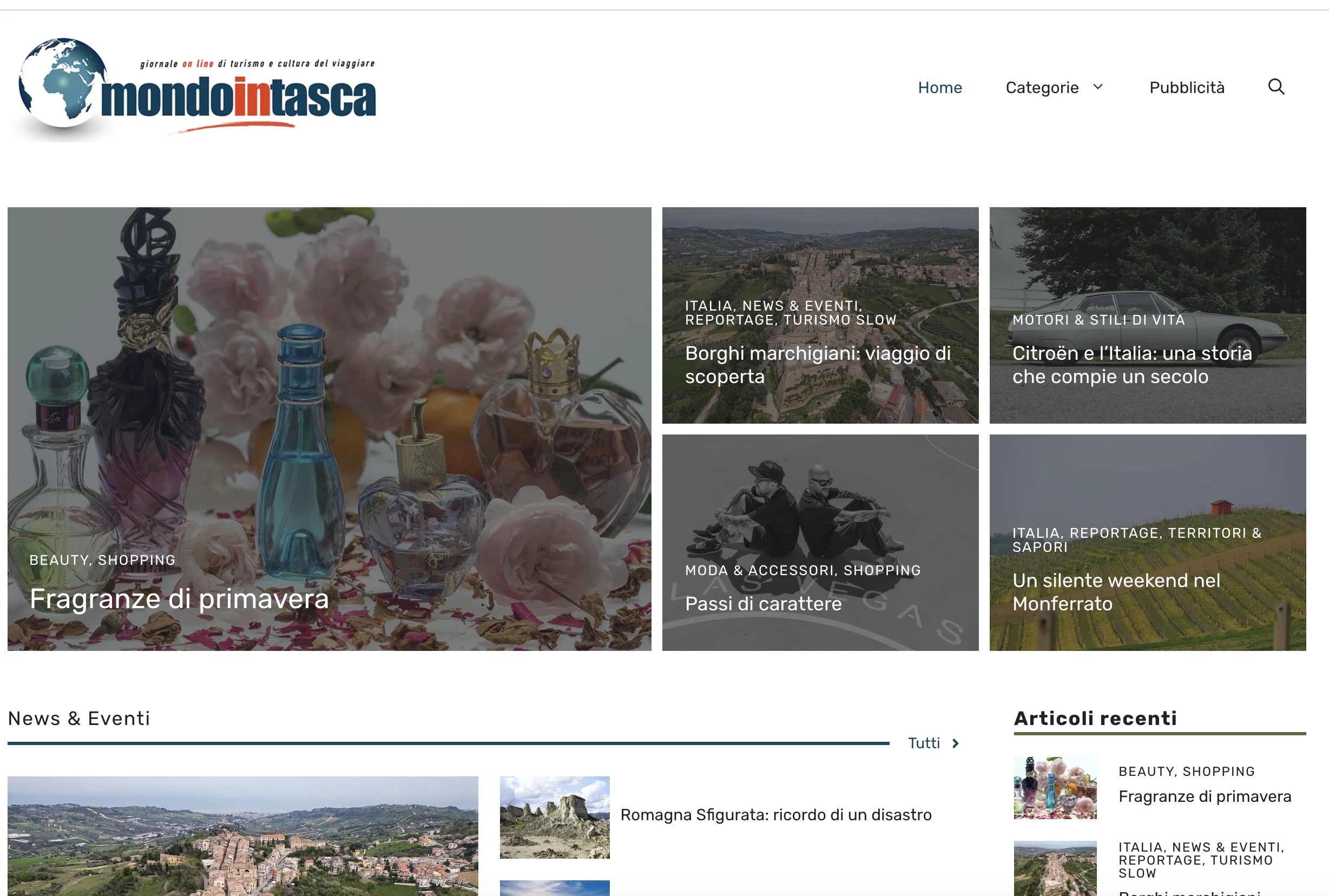The height and width of the screenshot is (896, 1329).
Task: Open the Passi di carattere article
Action: [x=763, y=604]
